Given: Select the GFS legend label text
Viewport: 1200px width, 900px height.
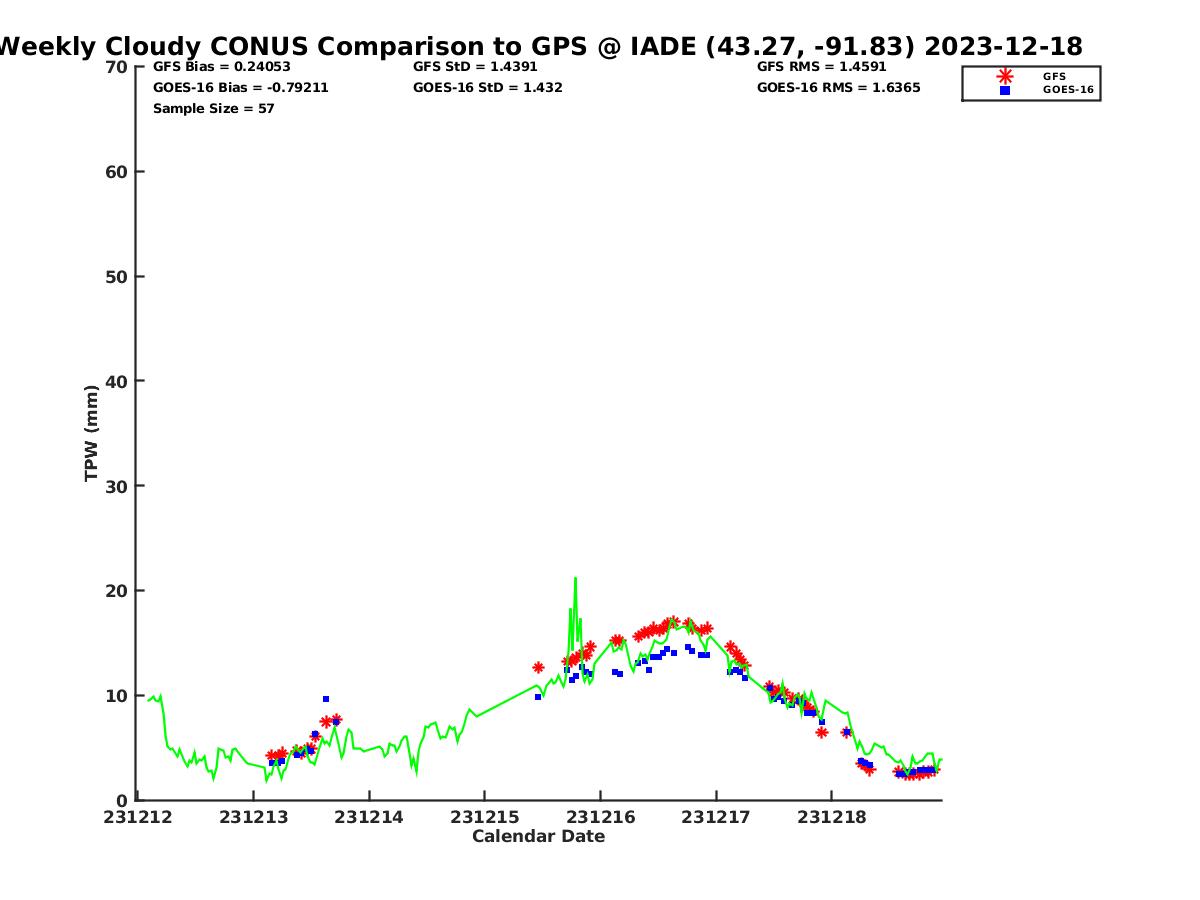Looking at the screenshot, I should pos(1054,76).
